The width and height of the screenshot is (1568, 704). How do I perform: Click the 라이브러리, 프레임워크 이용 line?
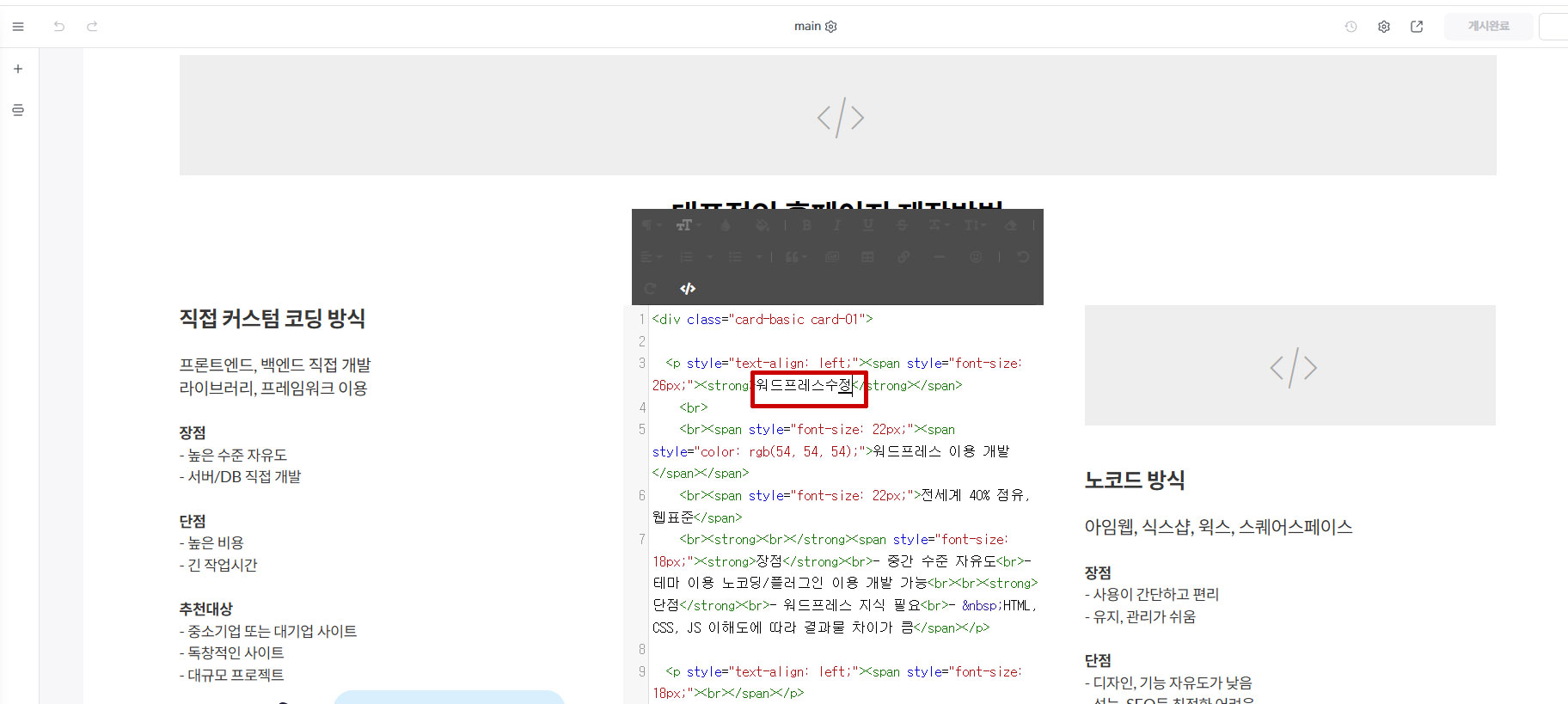[x=273, y=389]
